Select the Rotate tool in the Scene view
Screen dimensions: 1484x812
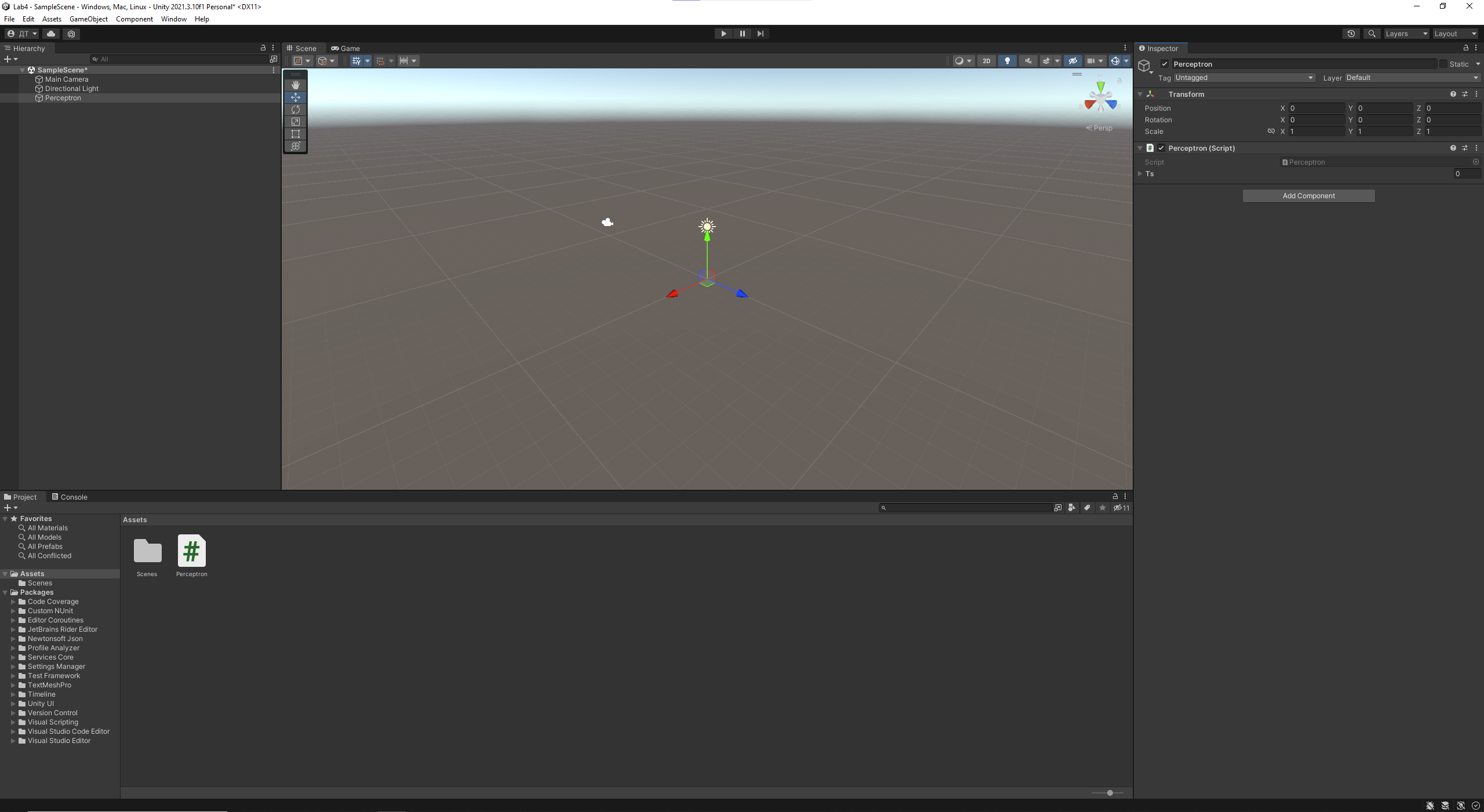click(296, 110)
